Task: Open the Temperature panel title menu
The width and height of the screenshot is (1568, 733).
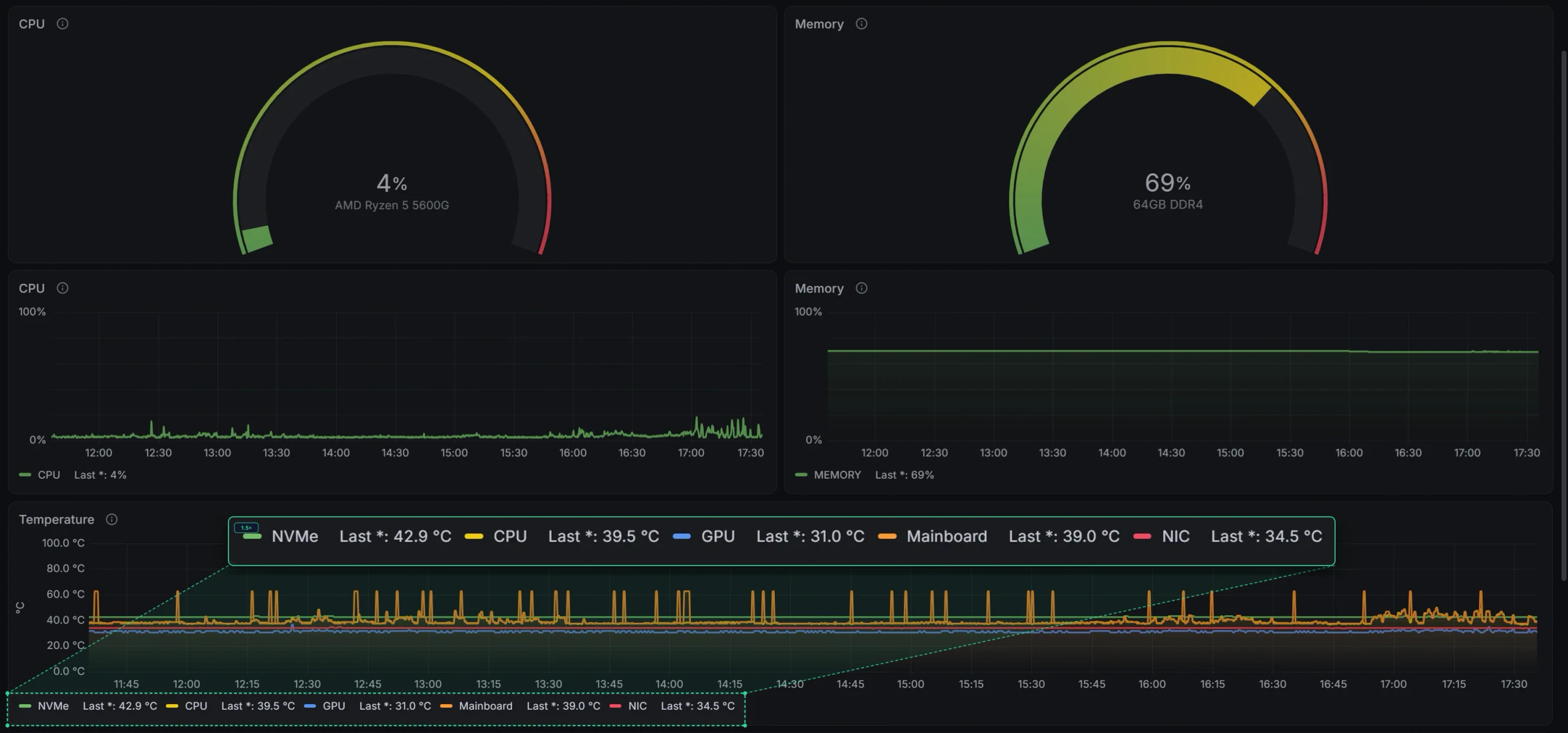Action: (x=56, y=519)
